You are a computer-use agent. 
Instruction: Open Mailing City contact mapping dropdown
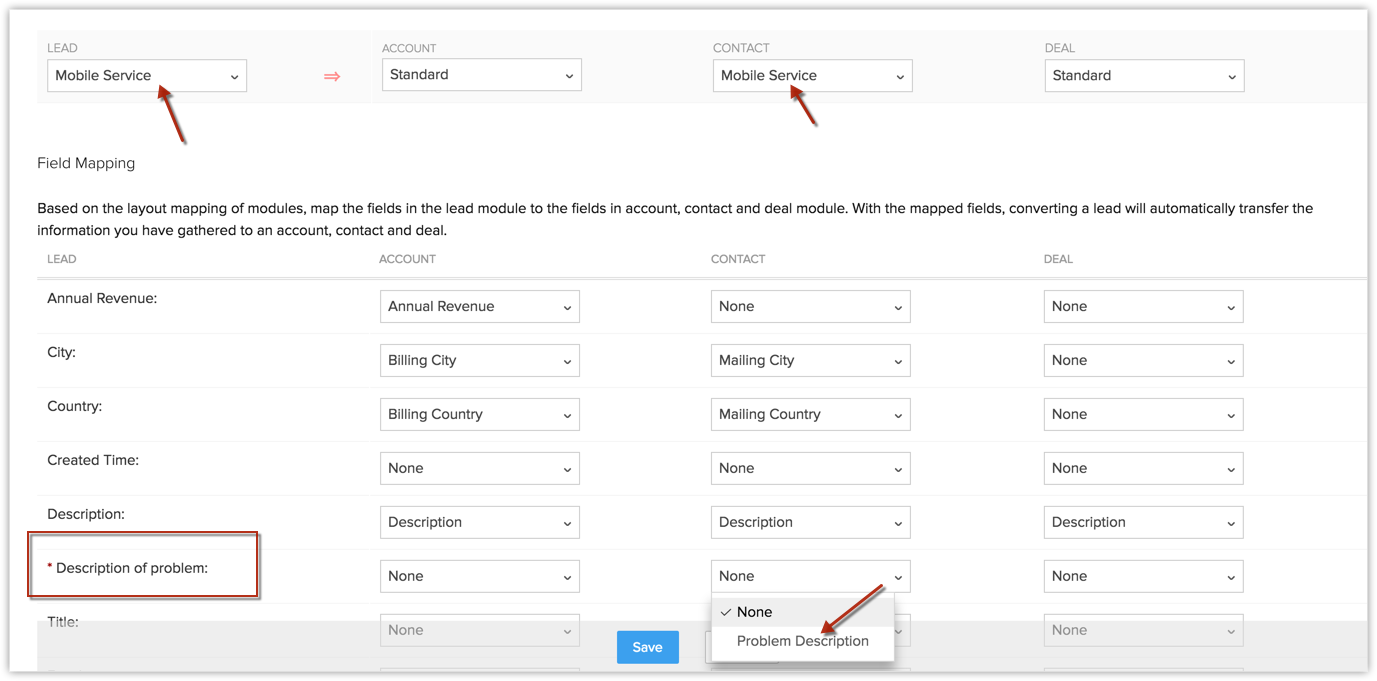point(810,361)
